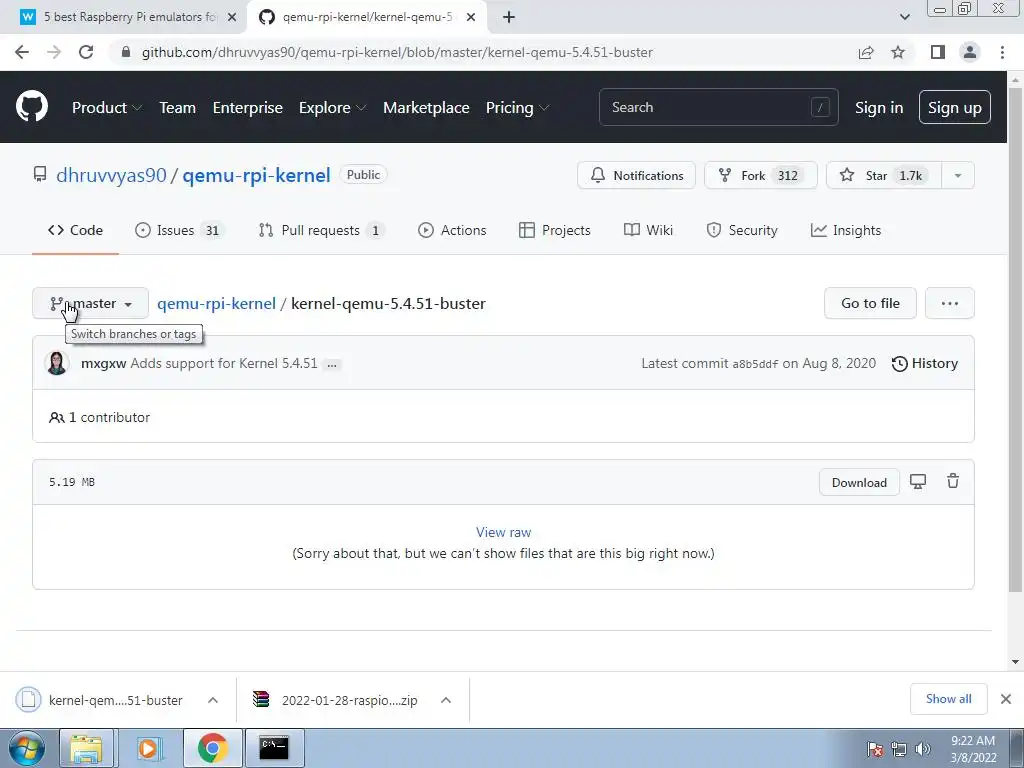Open the Team navigation link

point(178,108)
